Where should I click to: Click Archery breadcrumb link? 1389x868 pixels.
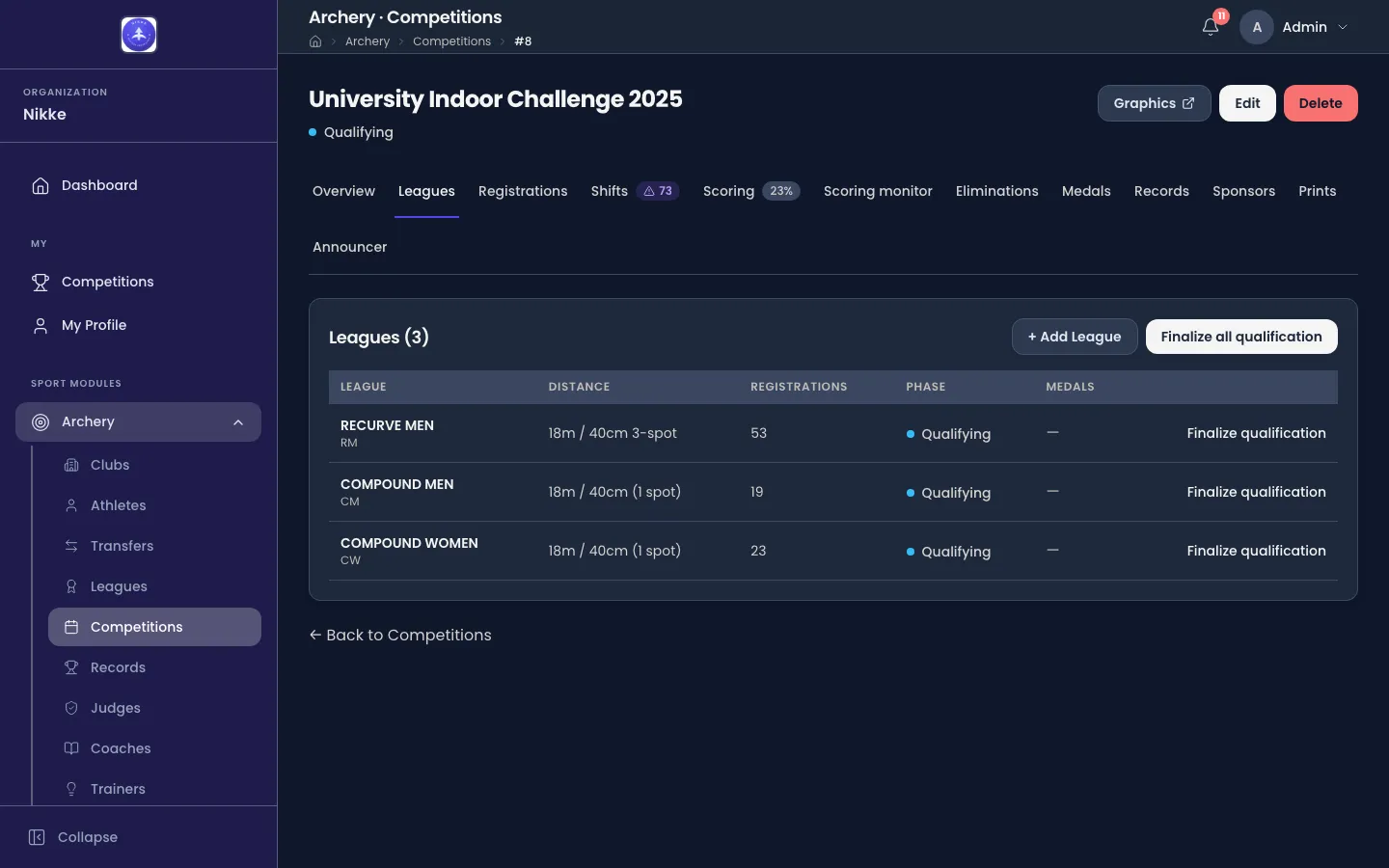368,41
